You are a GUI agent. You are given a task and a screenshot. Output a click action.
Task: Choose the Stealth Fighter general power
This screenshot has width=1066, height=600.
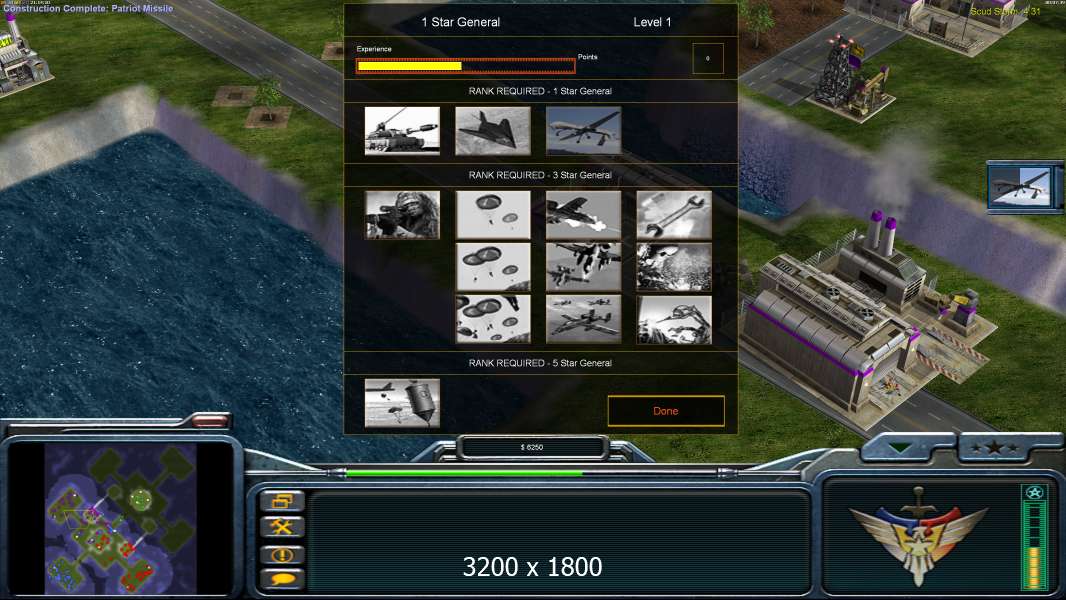click(493, 130)
